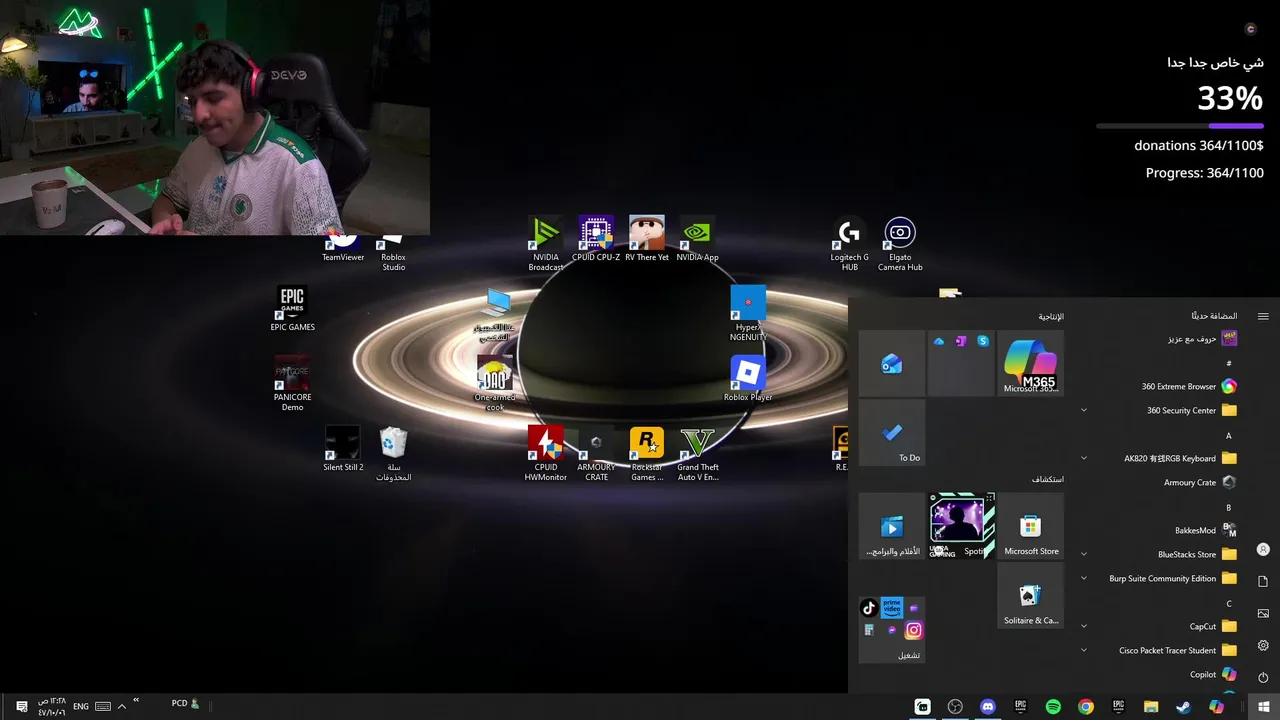Open the NVIDIA Broadcast desktop icon
Viewport: 1280px width, 720px height.
tap(546, 243)
